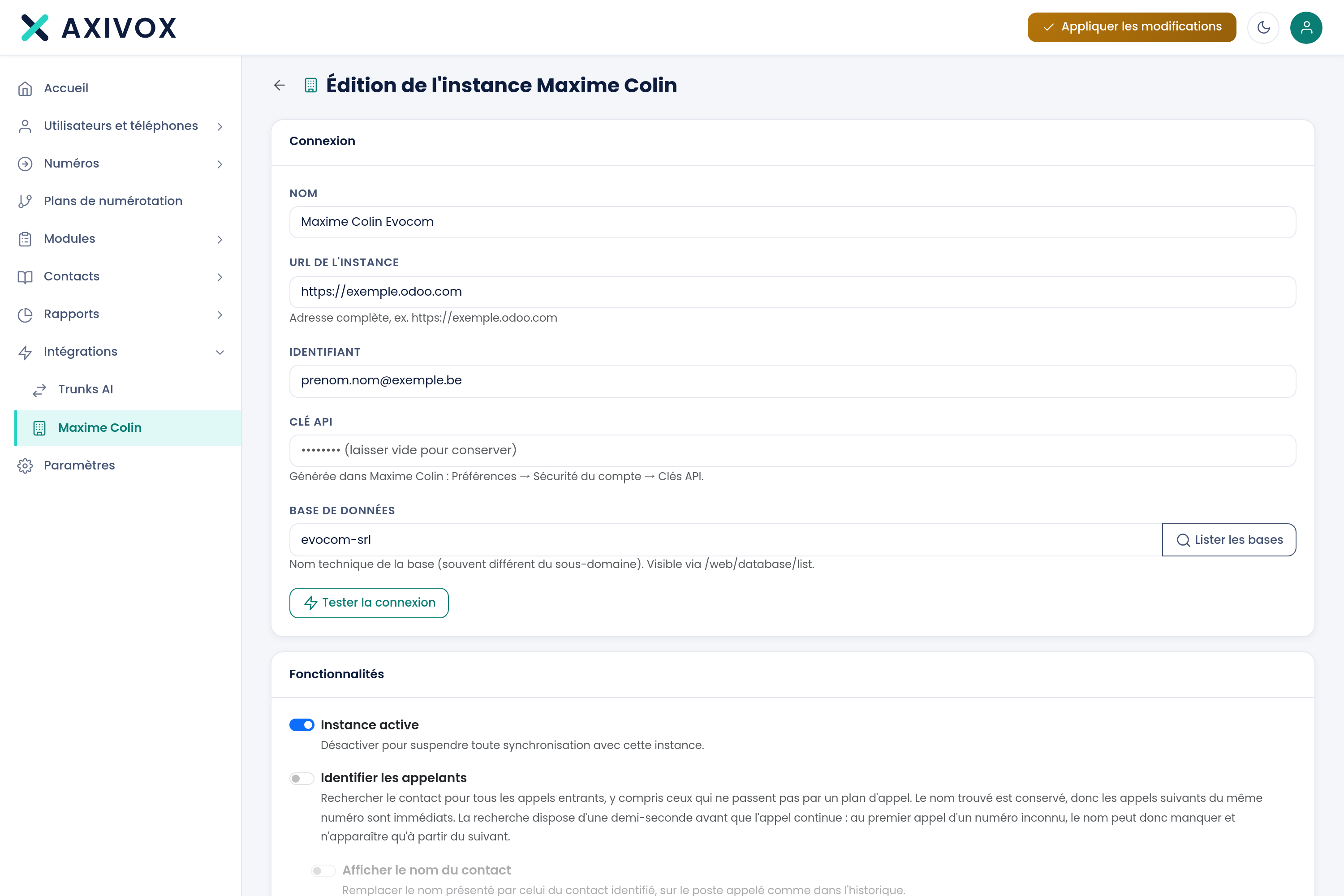
Task: Click the checkmark icon in Appliquer les modifications
Action: click(1049, 27)
